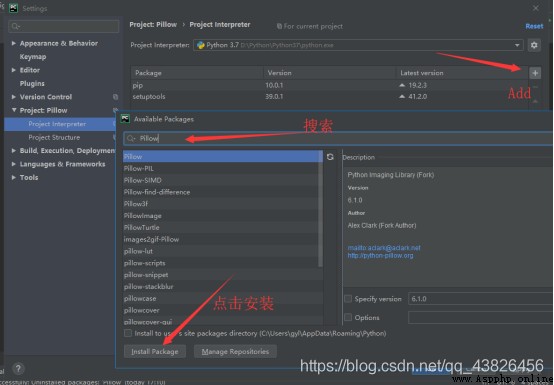Click the Settings search magnifier icon
This screenshot has width=554, height=385.
[x=16, y=26]
